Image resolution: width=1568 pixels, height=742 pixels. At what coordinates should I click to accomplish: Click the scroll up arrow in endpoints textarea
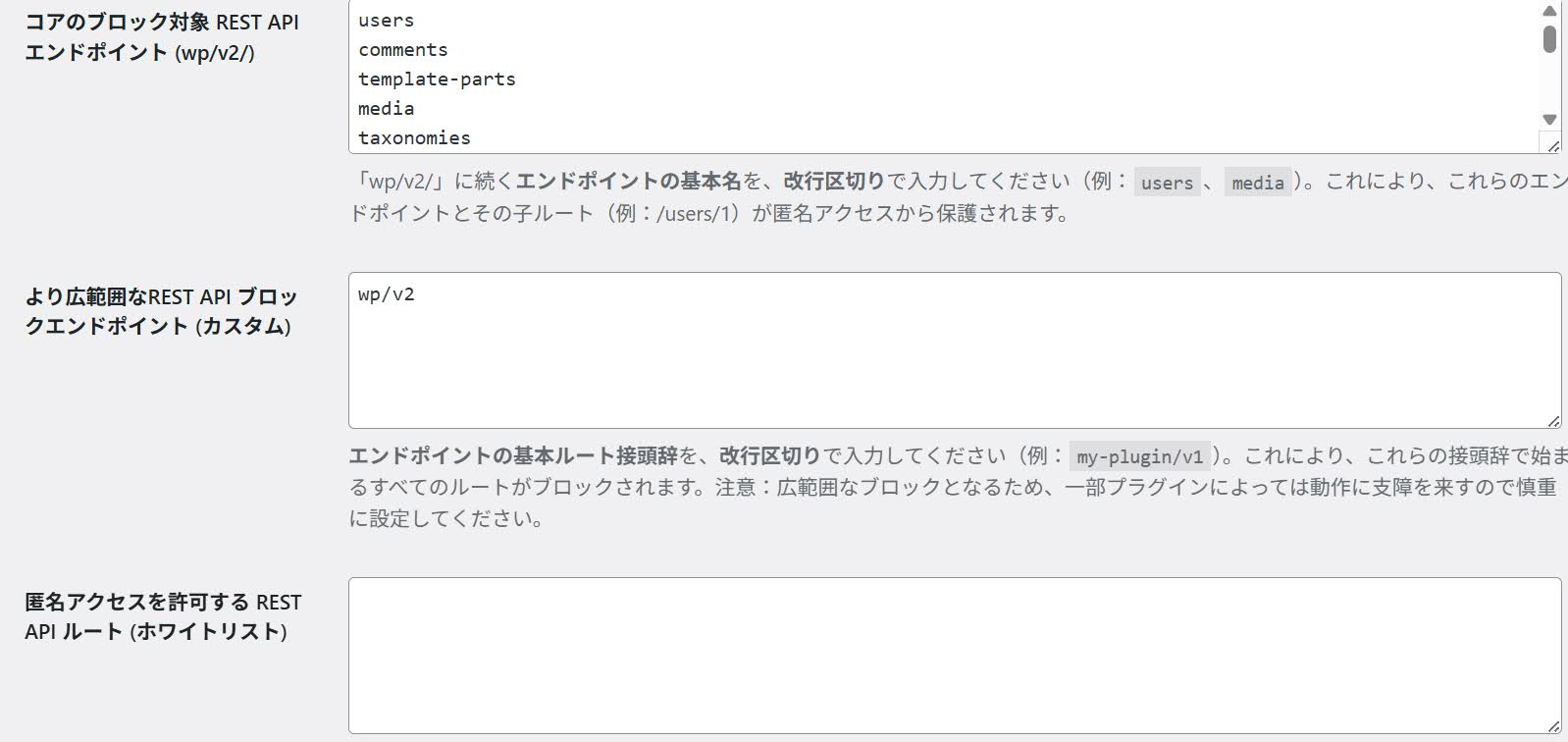pos(1549,12)
